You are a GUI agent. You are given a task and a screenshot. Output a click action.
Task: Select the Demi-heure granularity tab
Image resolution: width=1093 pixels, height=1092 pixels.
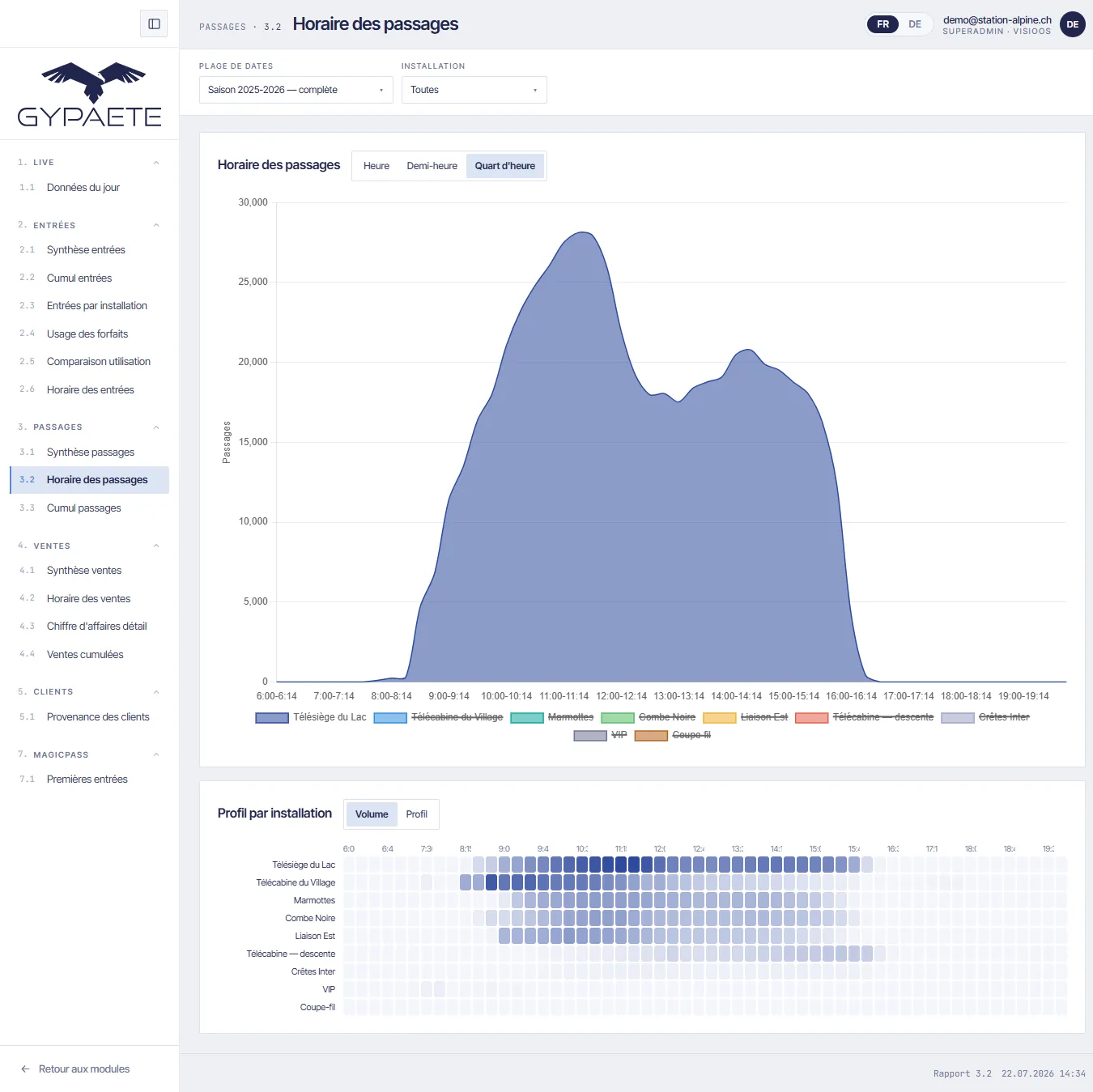[432, 166]
